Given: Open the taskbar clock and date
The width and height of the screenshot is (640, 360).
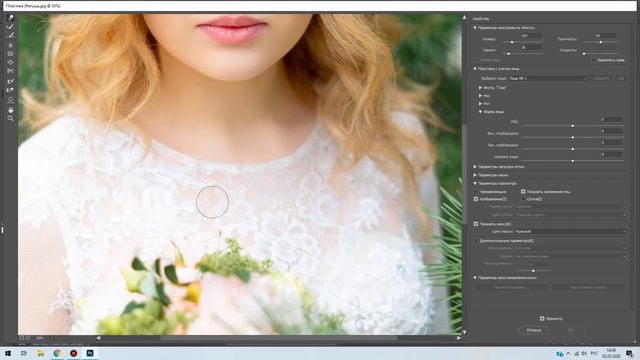Looking at the screenshot, I should click(x=611, y=353).
